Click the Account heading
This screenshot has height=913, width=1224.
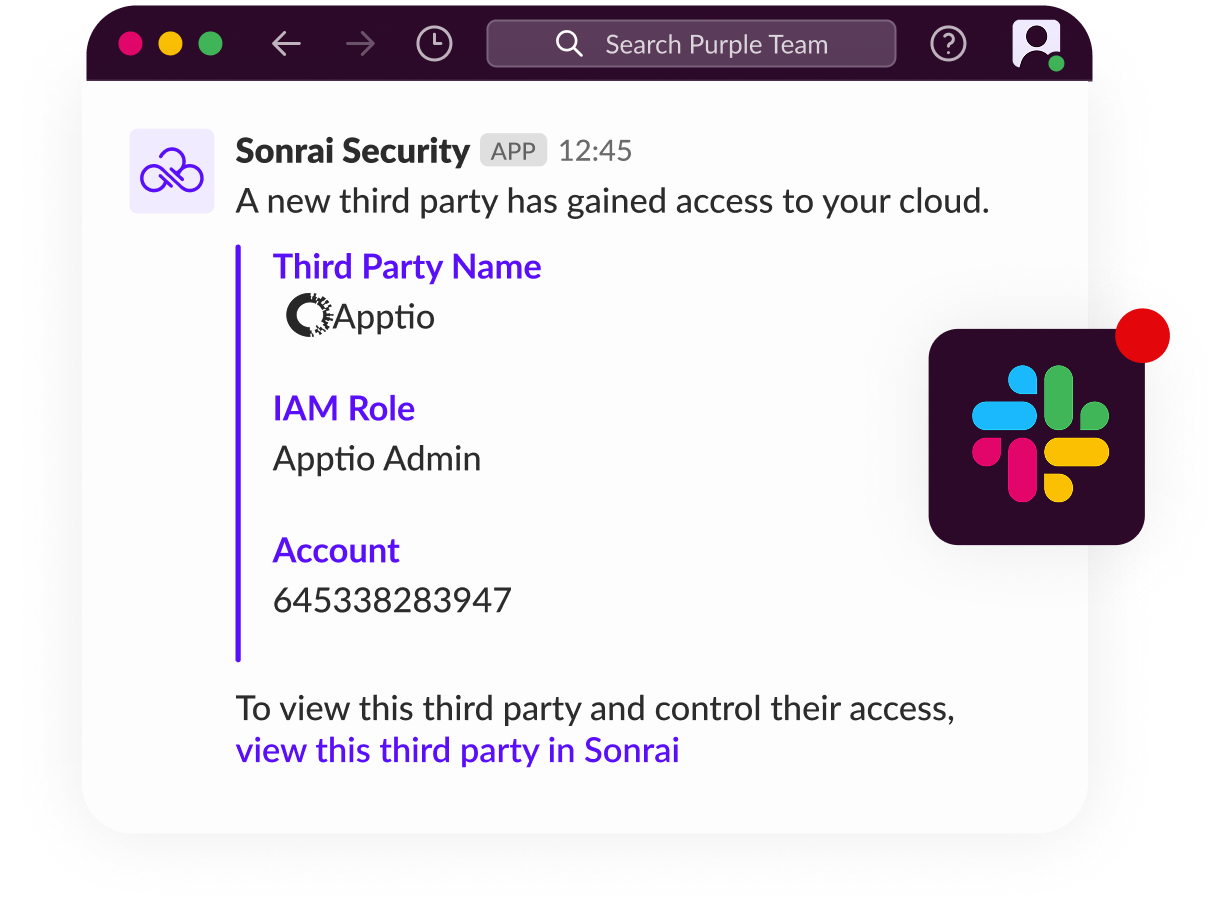[336, 550]
